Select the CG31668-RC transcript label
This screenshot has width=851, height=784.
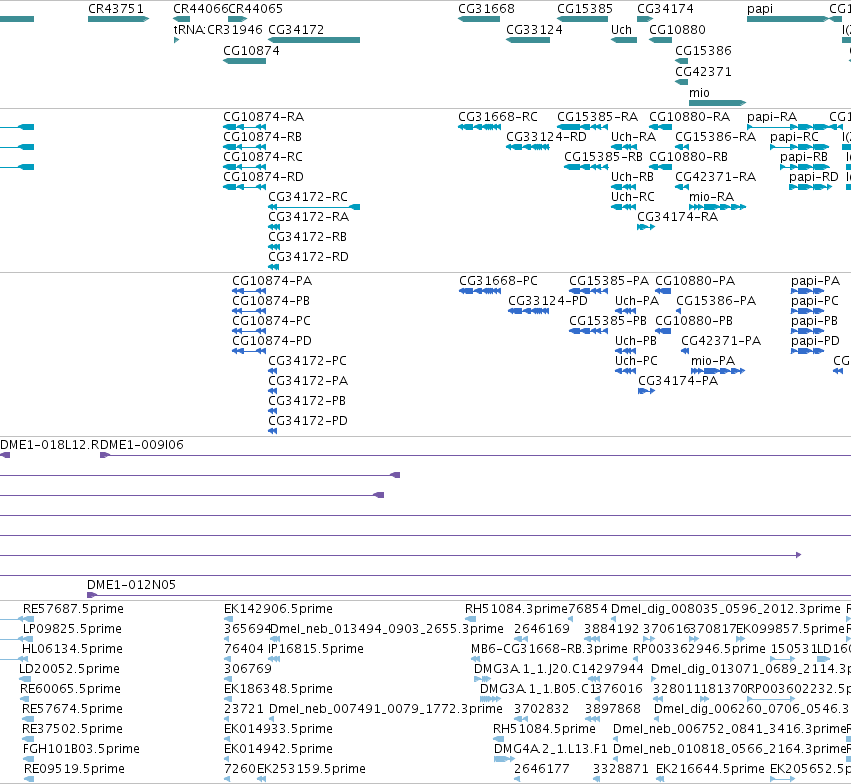point(498,117)
